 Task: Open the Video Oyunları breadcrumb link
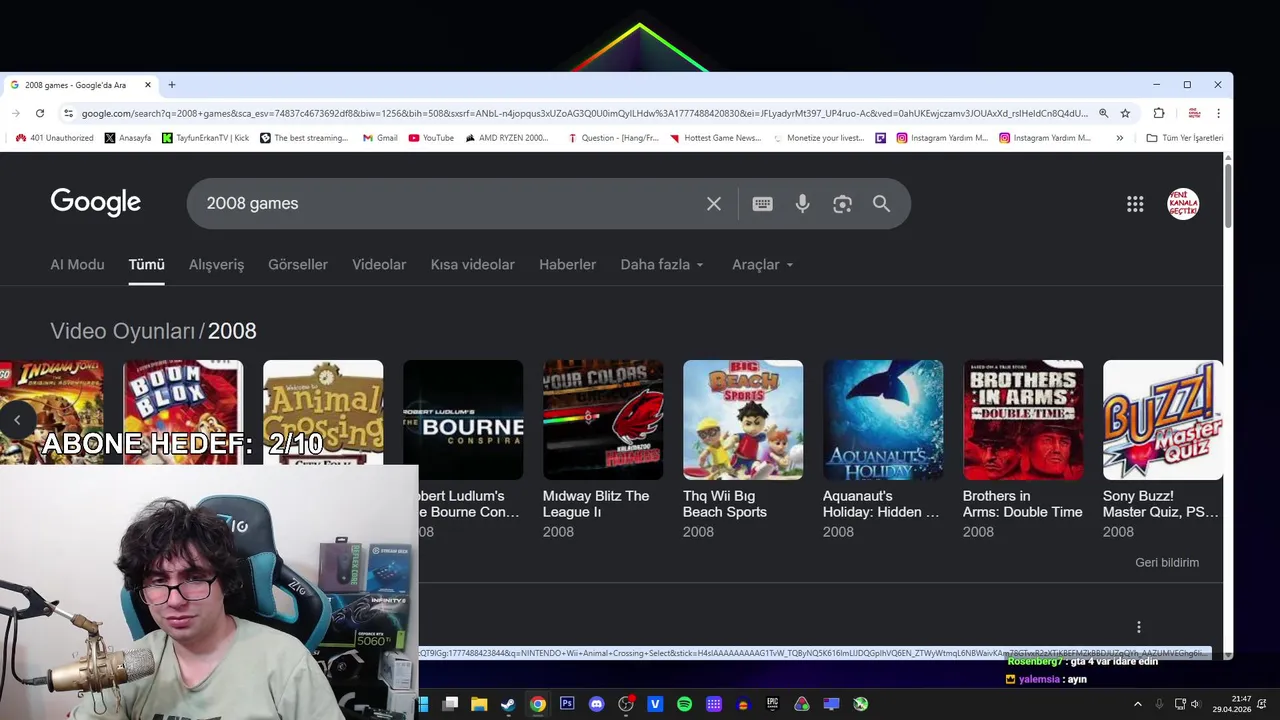click(122, 331)
